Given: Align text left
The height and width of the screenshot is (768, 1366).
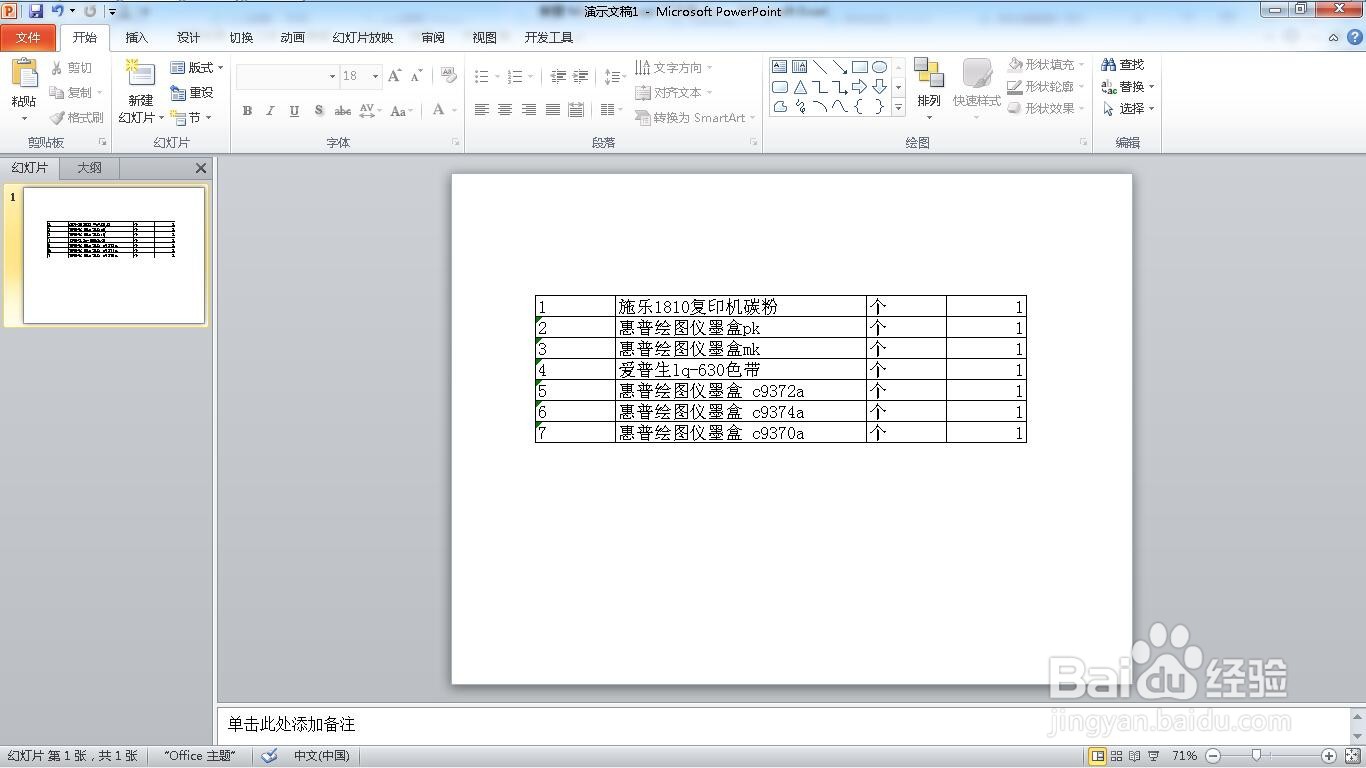Looking at the screenshot, I should tap(481, 110).
